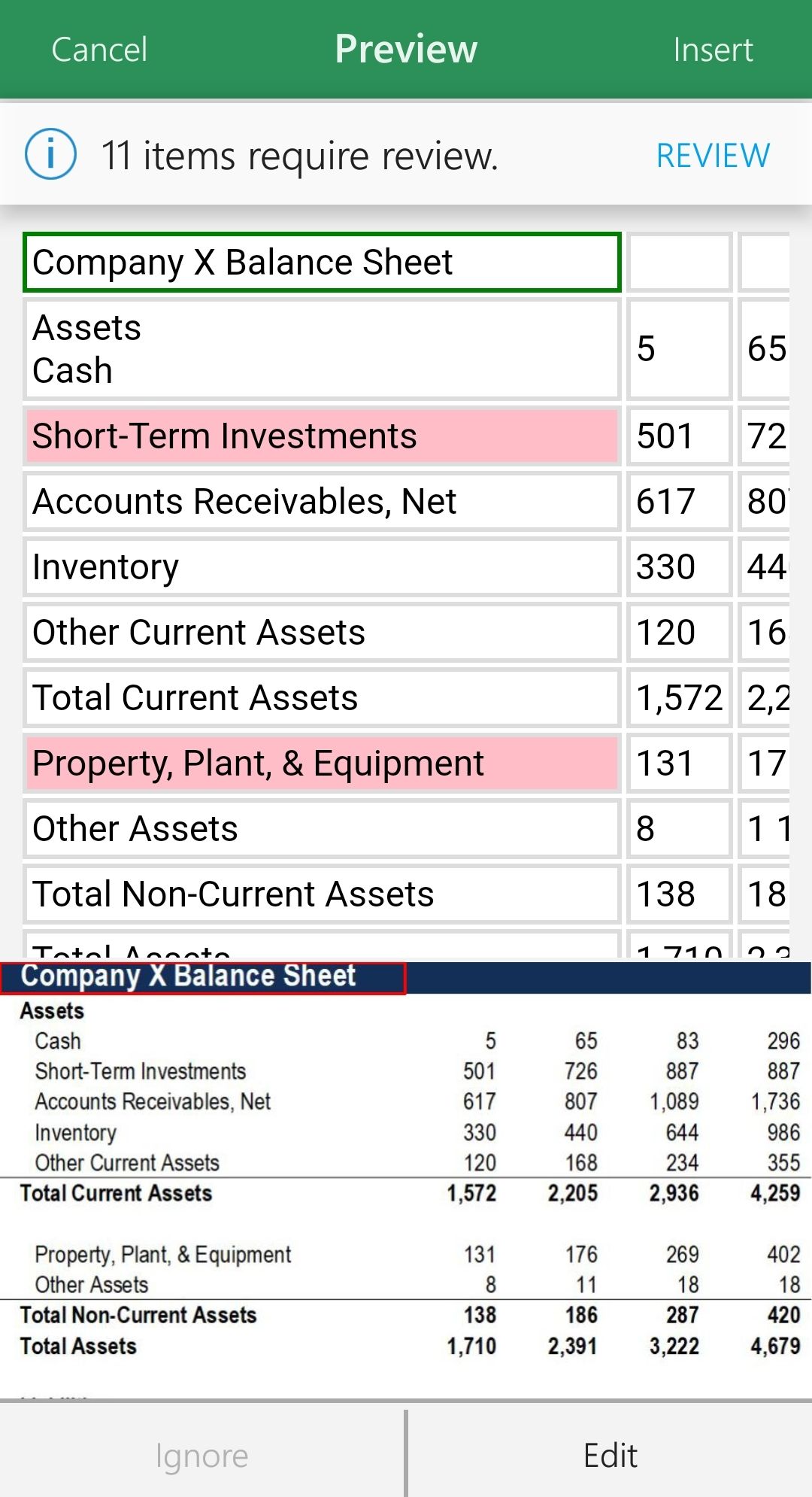Viewport: 812px width, 1497px height.
Task: Tap the grayed Ignore button
Action: (x=201, y=1453)
